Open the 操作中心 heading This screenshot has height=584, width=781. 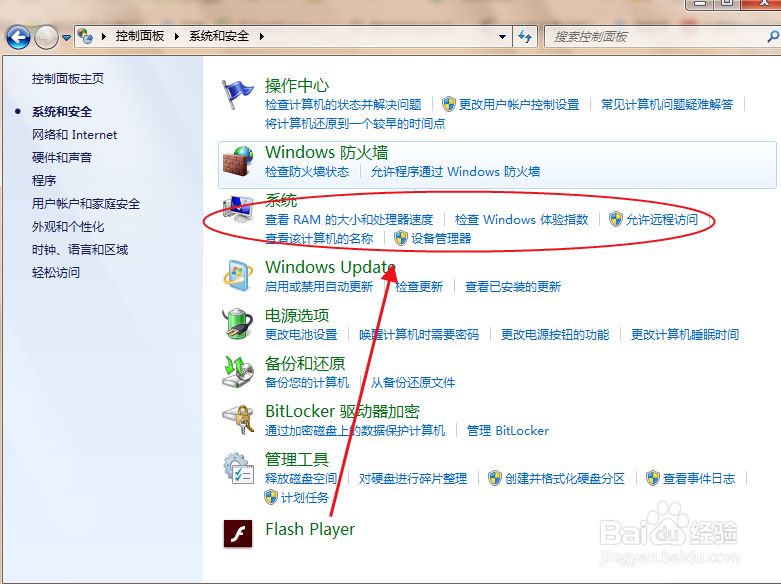pos(297,86)
